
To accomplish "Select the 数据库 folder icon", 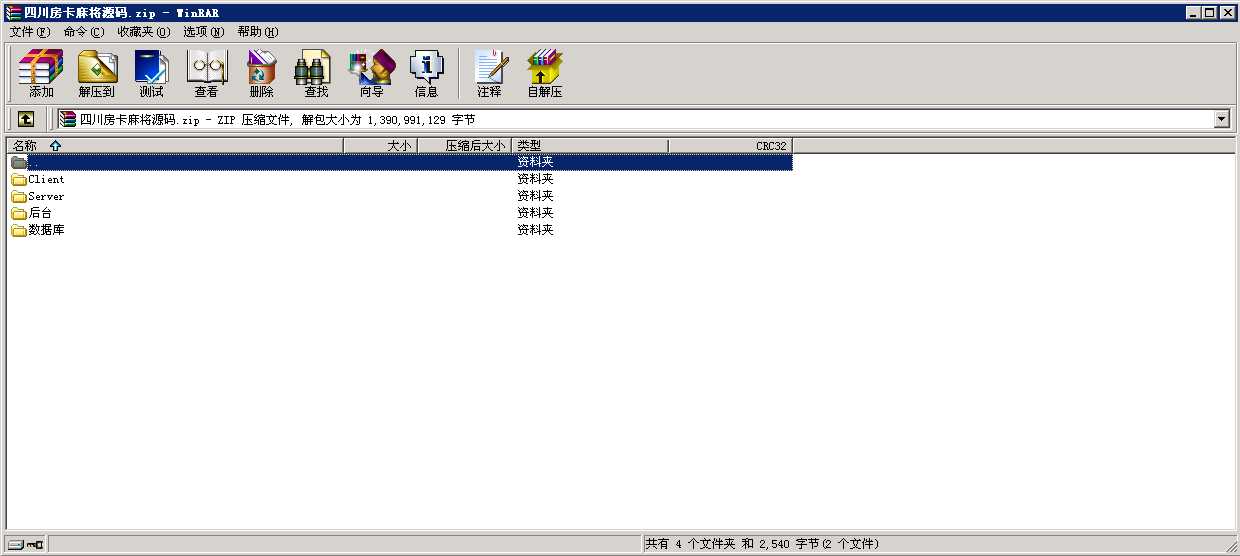I will point(19,230).
